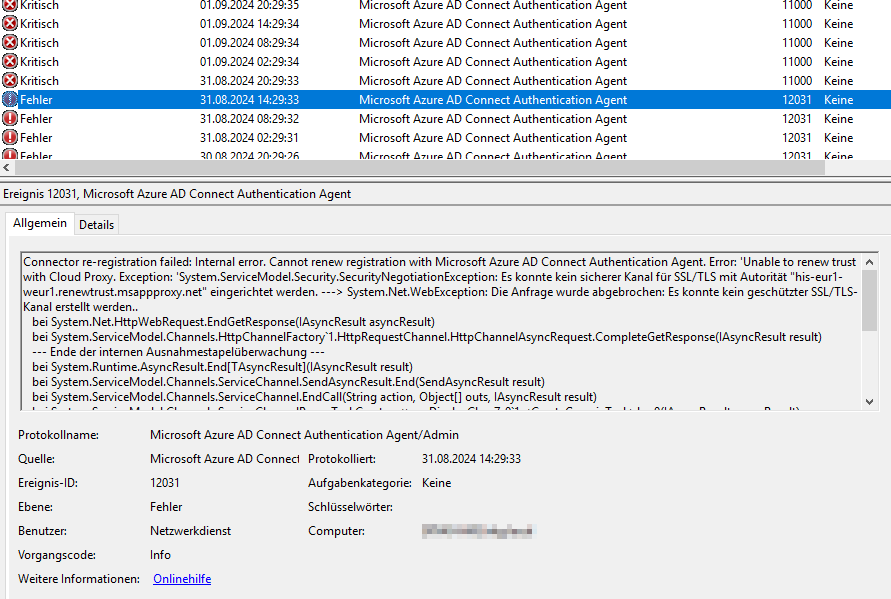Click event ID 11000 in the 01.09.2024 08:29:34 row
Viewport: 891px width, 599px height.
tap(797, 43)
